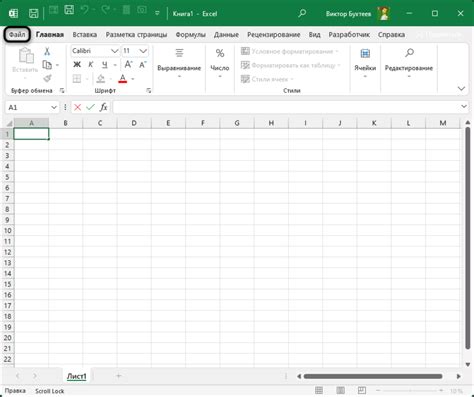Open the A1 name box dropdown
Image resolution: width=474 pixels, height=397 pixels.
(54, 107)
